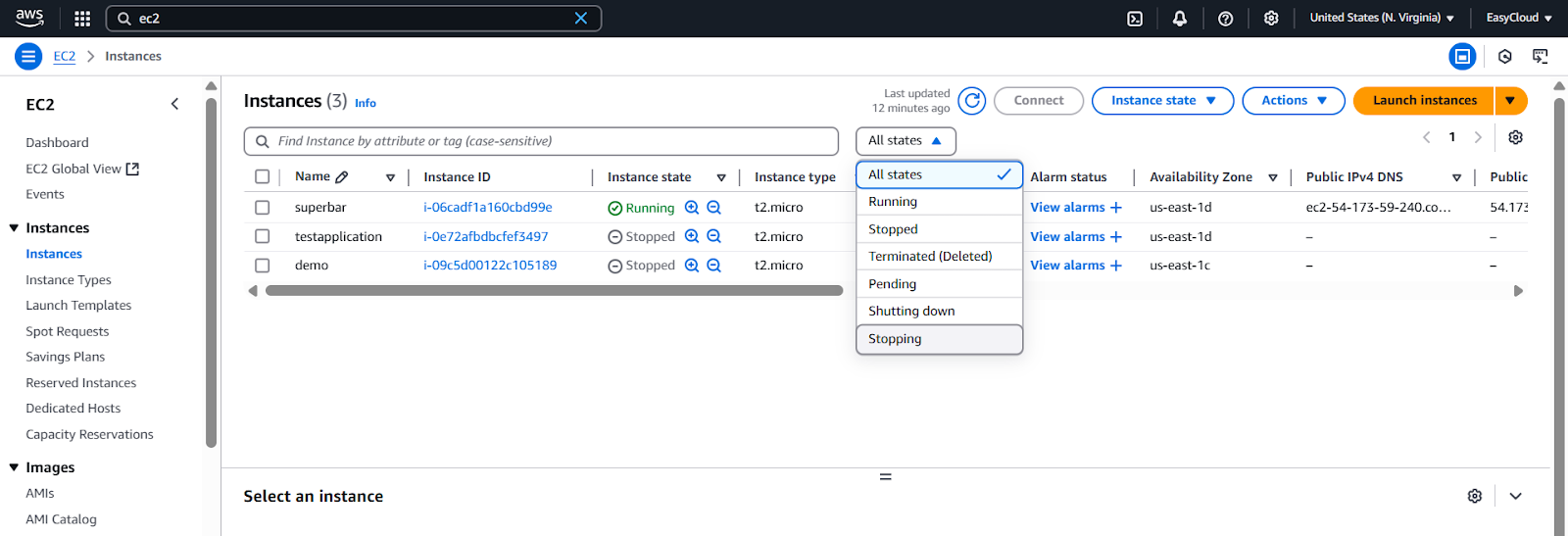Sort by Instance state column arrow
Screen dimensions: 1568x536
click(x=721, y=177)
